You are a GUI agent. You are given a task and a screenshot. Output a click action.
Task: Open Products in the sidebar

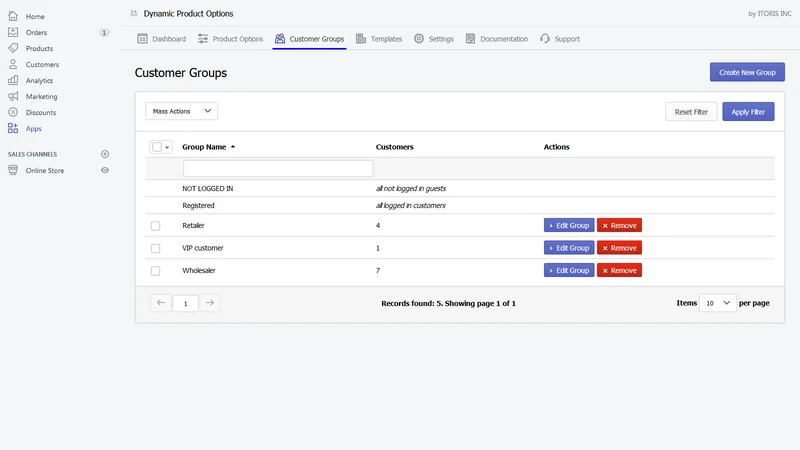coord(39,48)
